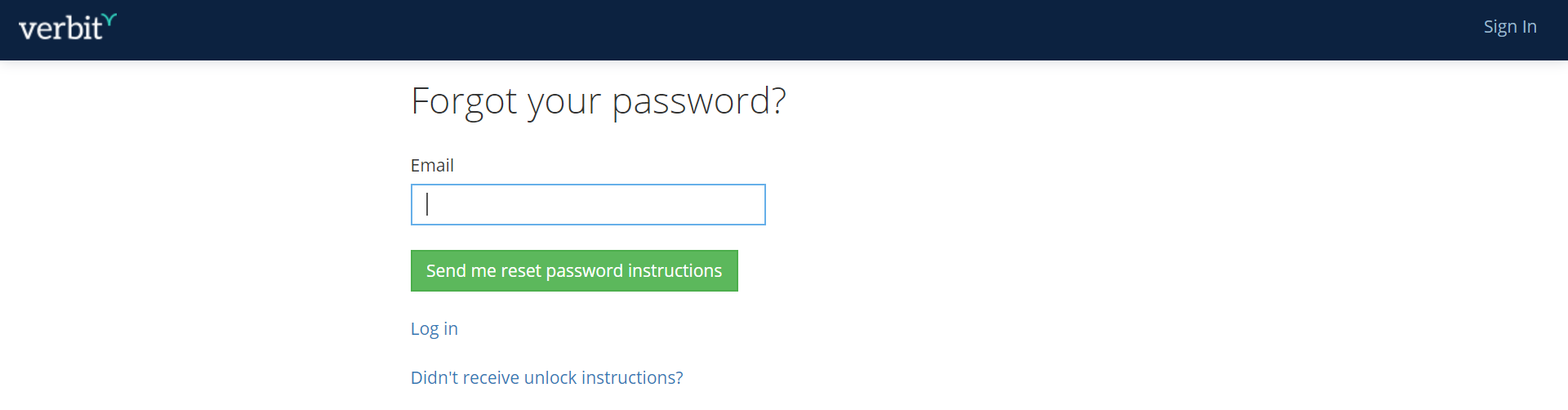The width and height of the screenshot is (1568, 410).
Task: Place cursor in the Email text box
Action: click(588, 204)
